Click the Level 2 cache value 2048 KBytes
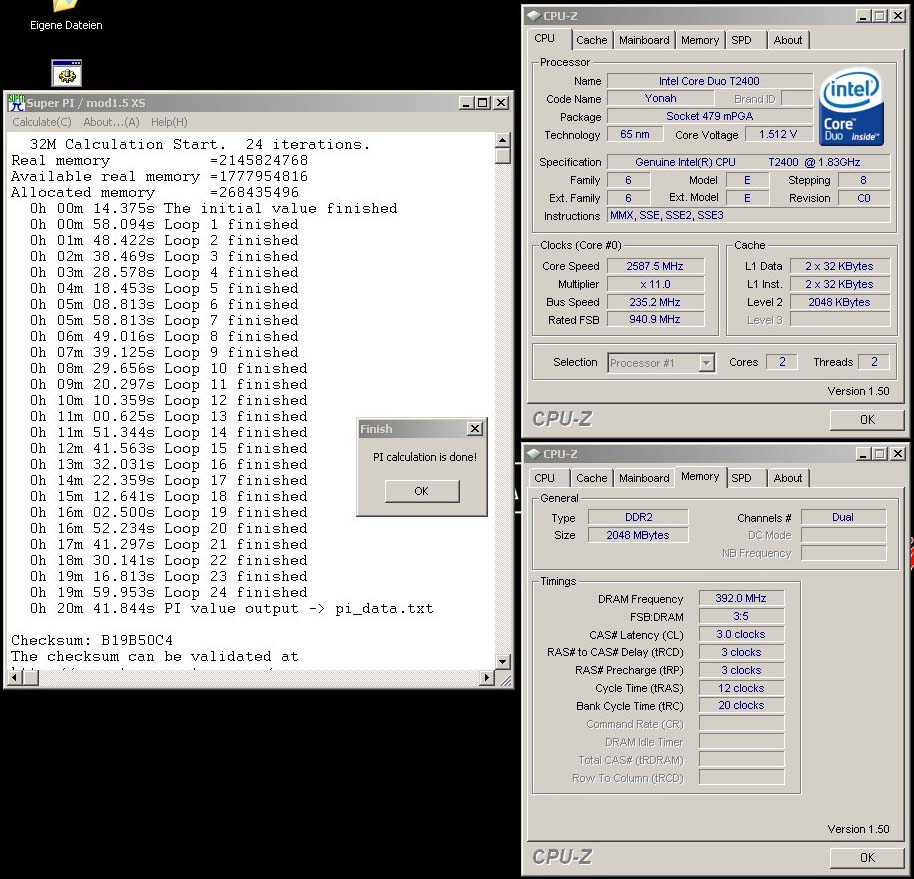The height and width of the screenshot is (879, 914). (x=839, y=302)
